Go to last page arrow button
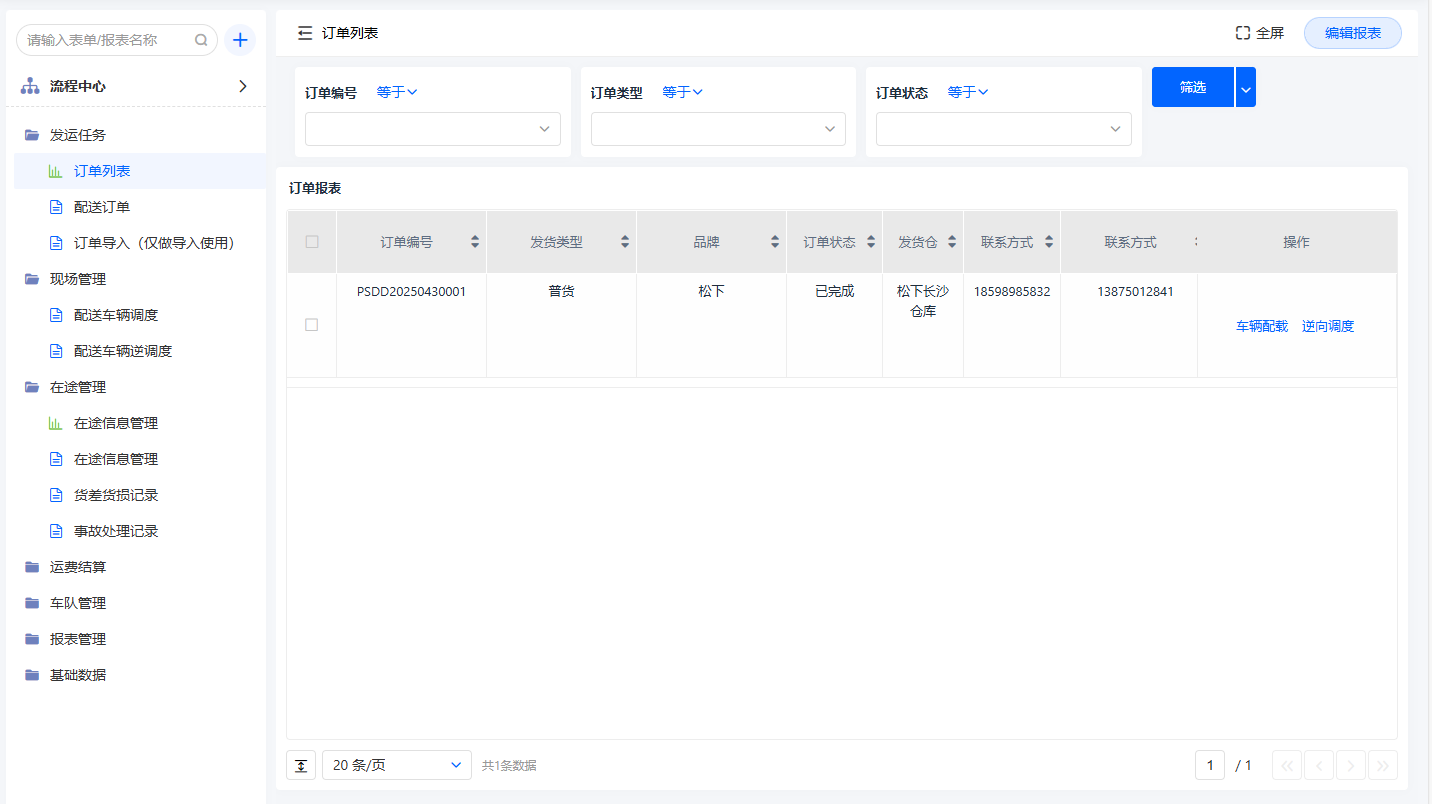This screenshot has width=1432, height=804. 1383,765
